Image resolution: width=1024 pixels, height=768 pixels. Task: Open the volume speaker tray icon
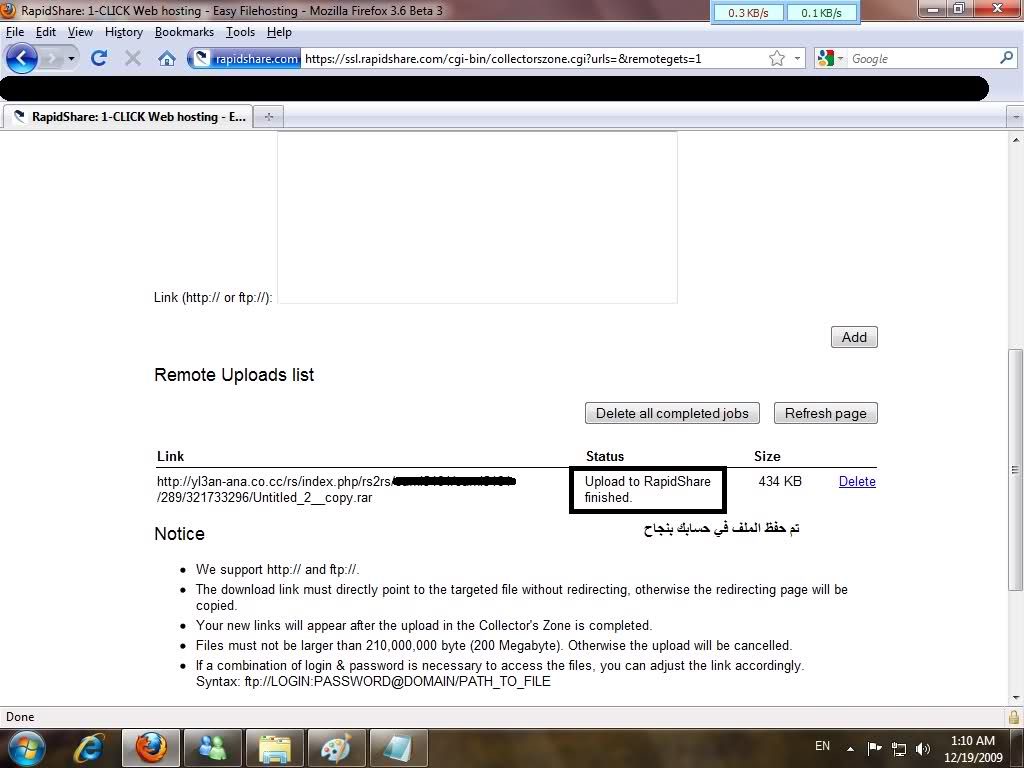[x=923, y=748]
